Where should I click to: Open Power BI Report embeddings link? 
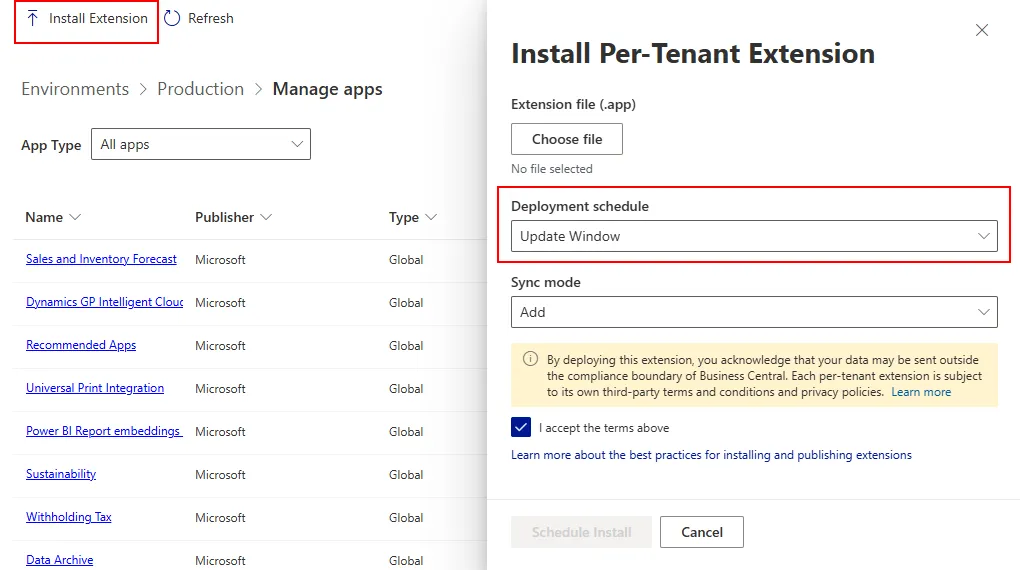pos(104,431)
